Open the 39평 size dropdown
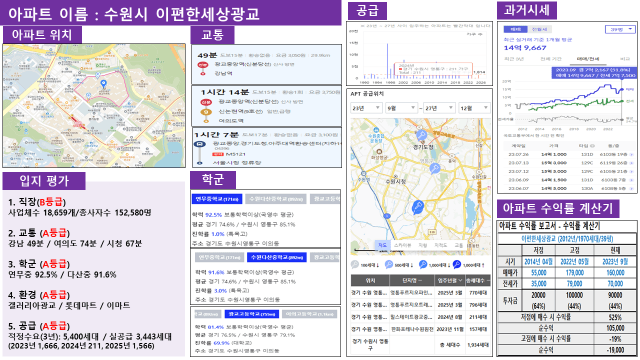 [x=620, y=29]
